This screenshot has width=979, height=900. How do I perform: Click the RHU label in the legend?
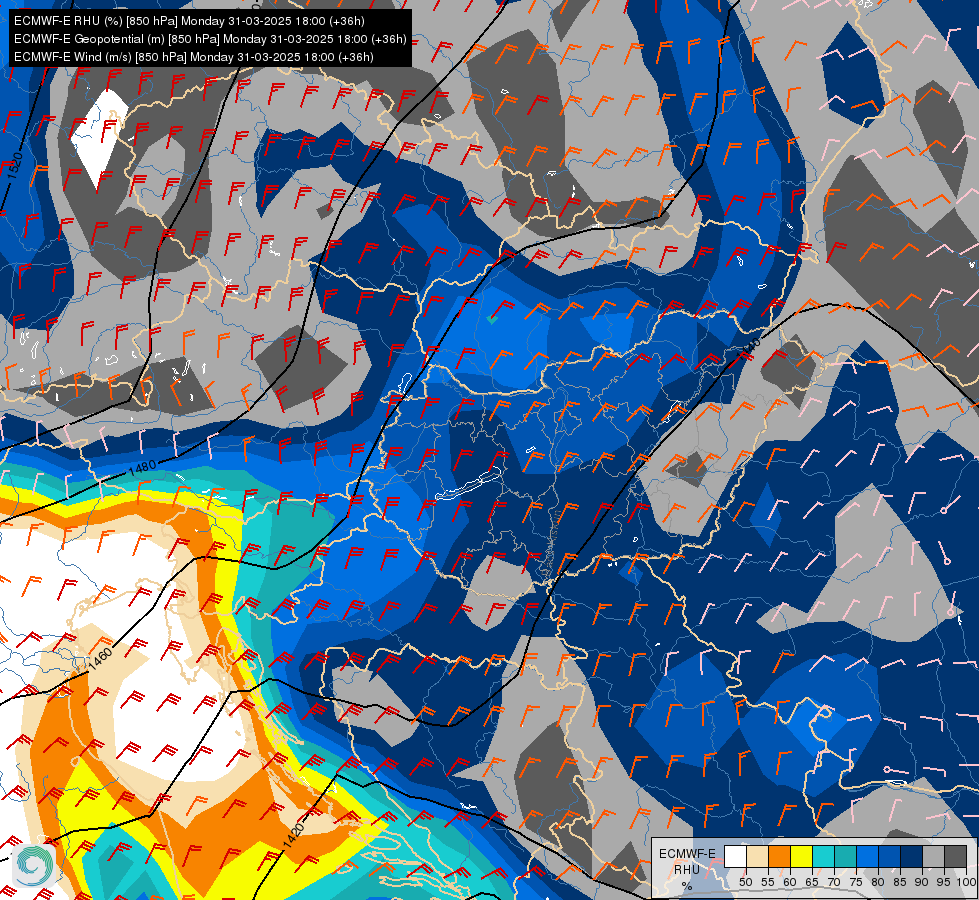687,869
